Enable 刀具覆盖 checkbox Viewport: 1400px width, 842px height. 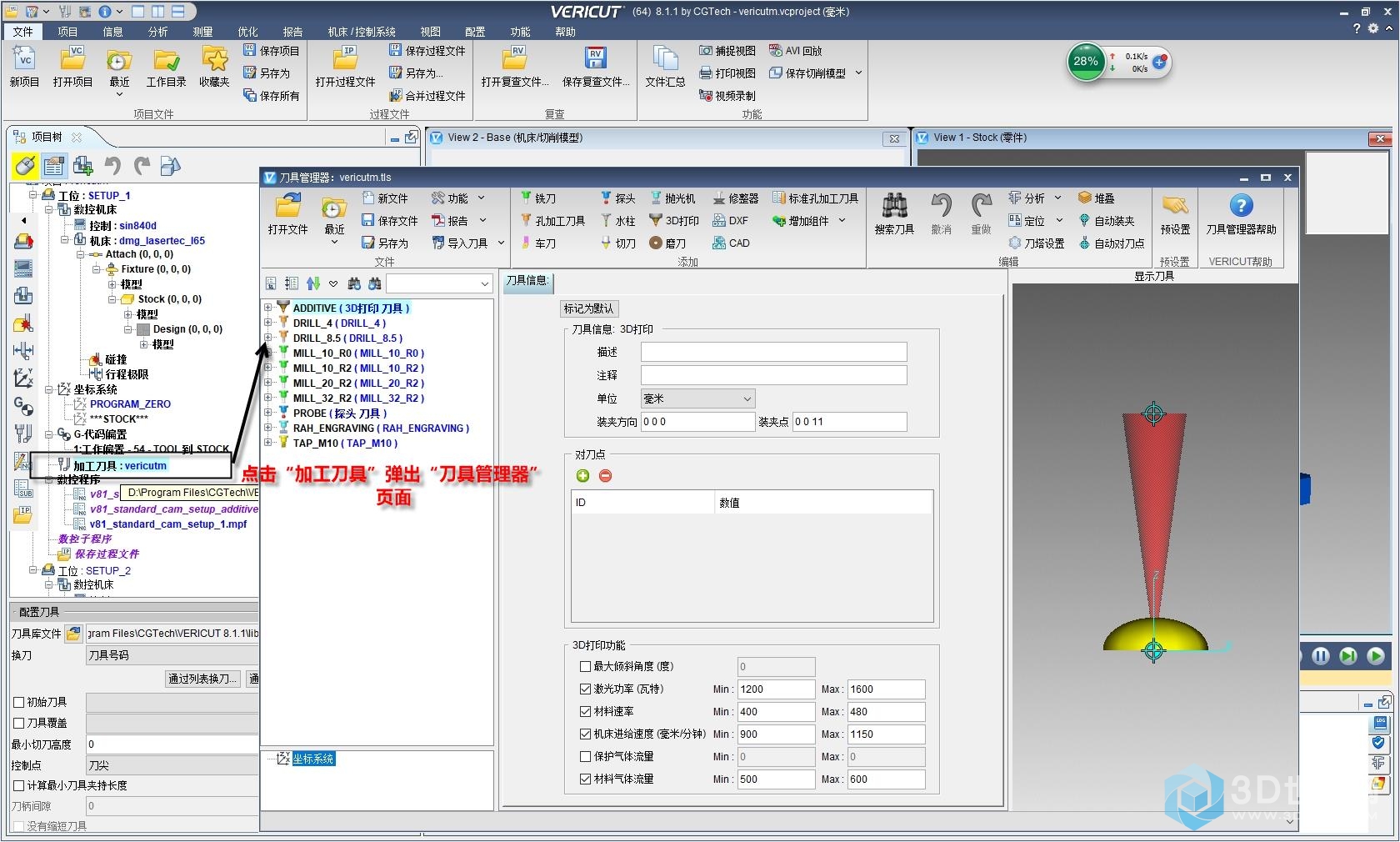point(19,724)
